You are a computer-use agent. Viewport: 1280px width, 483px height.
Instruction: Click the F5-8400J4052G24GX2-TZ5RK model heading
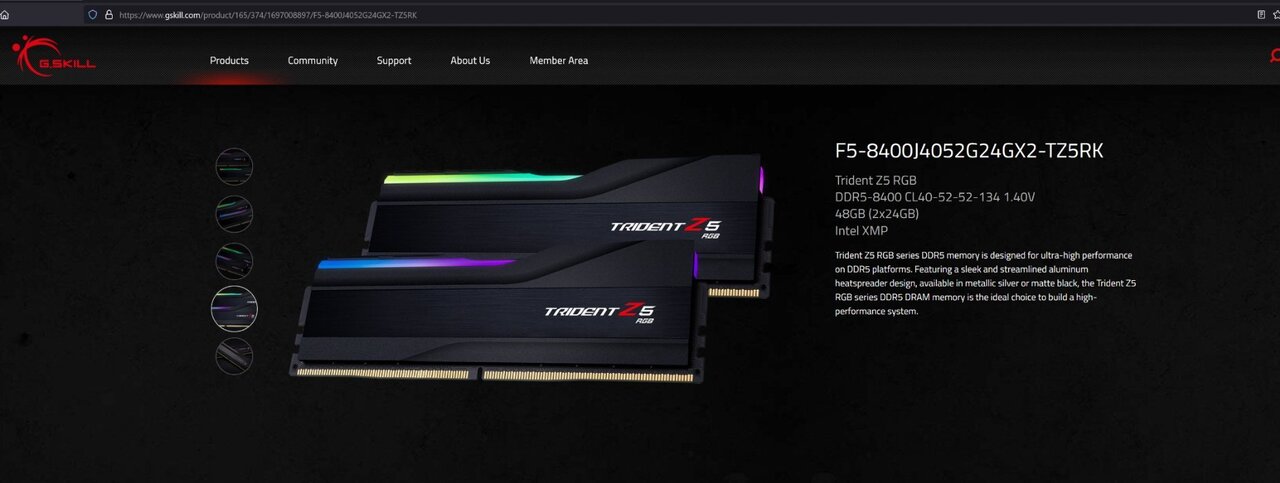point(969,151)
